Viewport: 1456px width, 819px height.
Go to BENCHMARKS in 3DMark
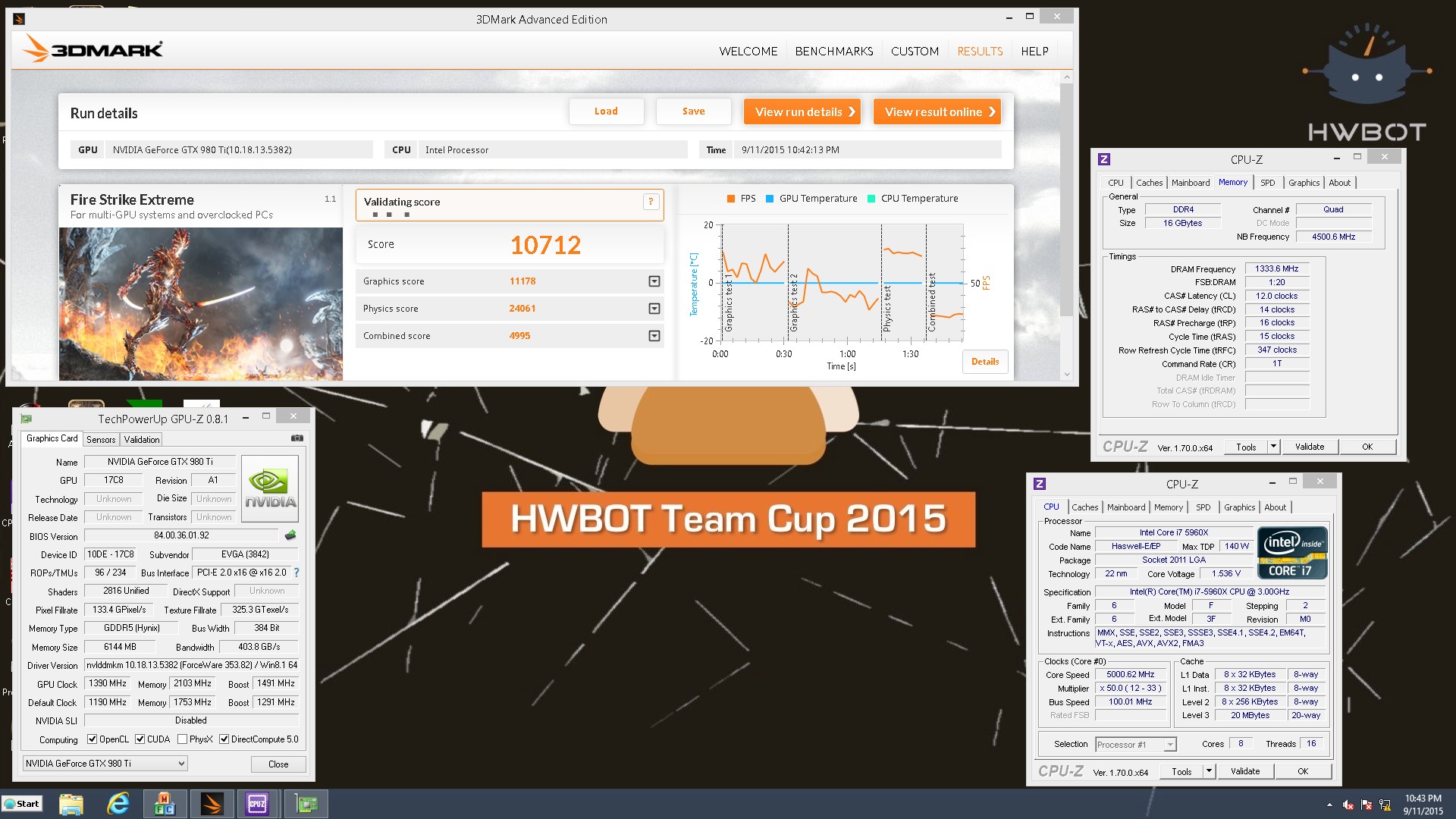click(834, 52)
